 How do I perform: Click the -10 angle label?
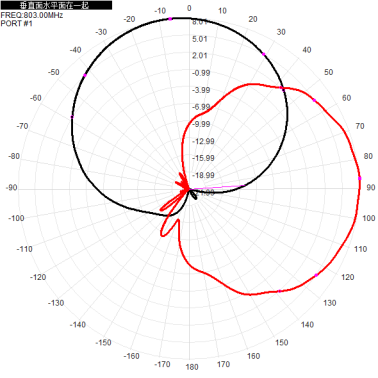click(160, 11)
